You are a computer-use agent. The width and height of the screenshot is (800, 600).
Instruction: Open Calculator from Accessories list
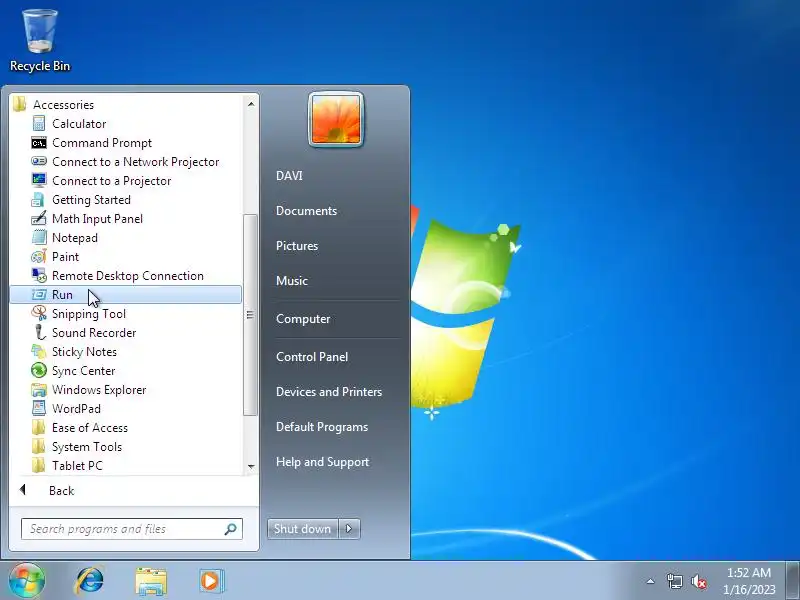pyautogui.click(x=79, y=124)
